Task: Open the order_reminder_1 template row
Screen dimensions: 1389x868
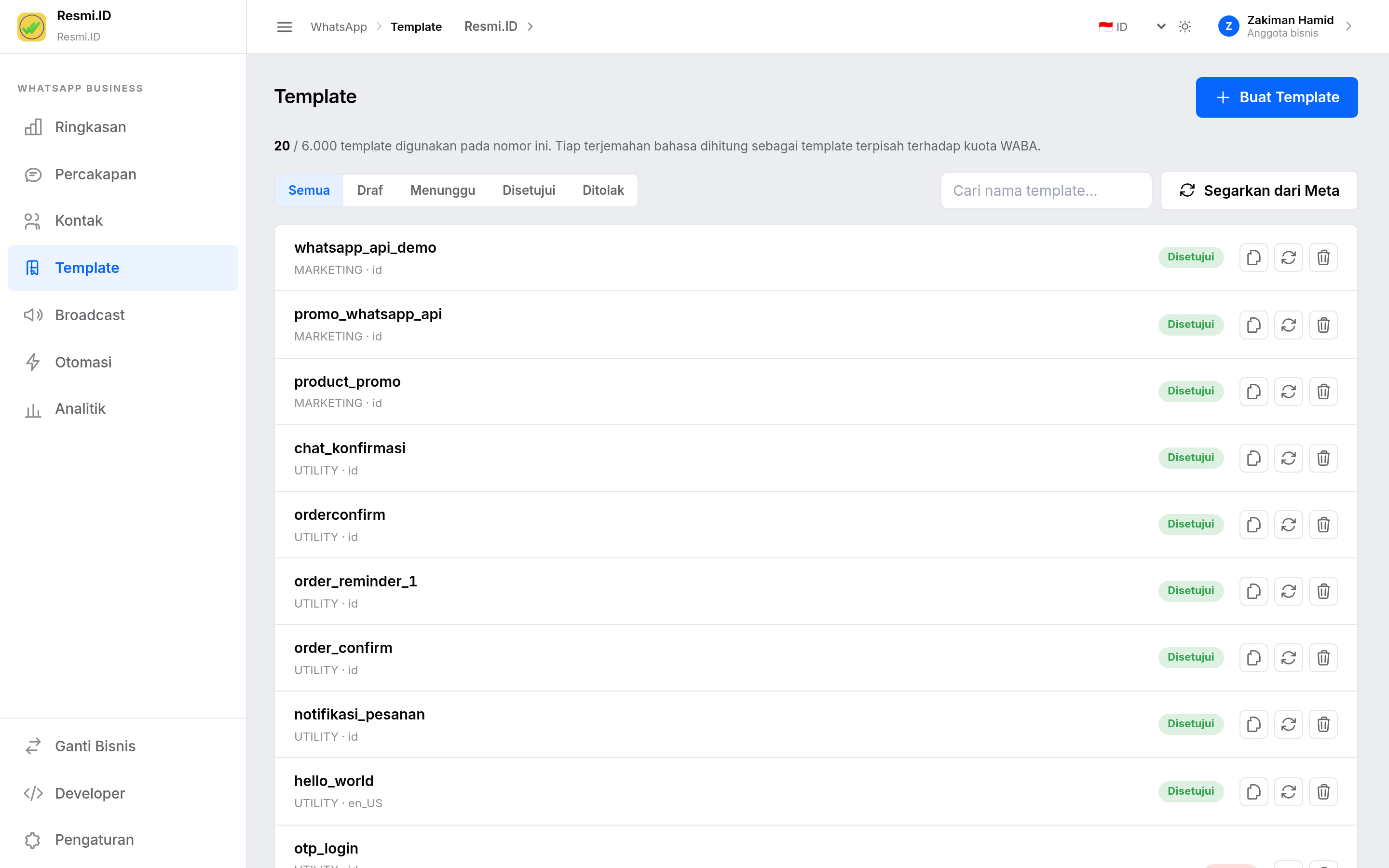Action: coord(816,591)
